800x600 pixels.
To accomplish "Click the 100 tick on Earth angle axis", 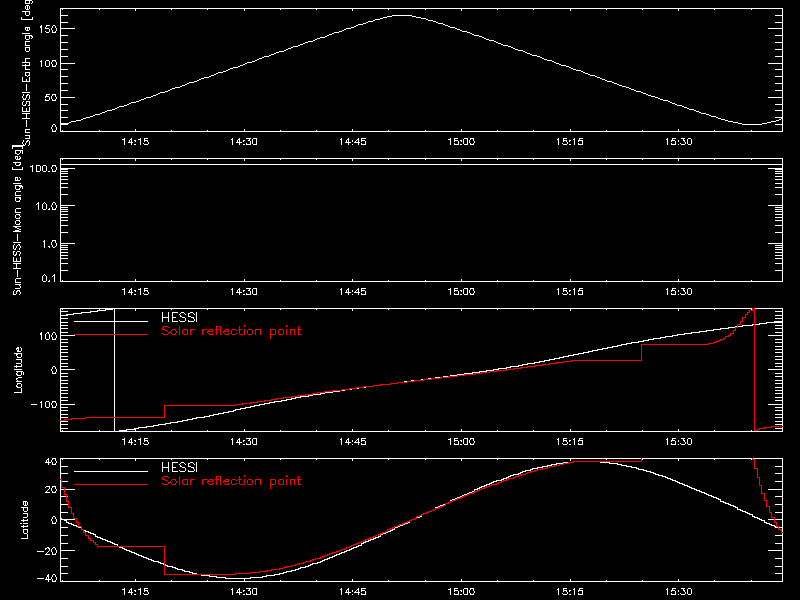I will 48,64.
